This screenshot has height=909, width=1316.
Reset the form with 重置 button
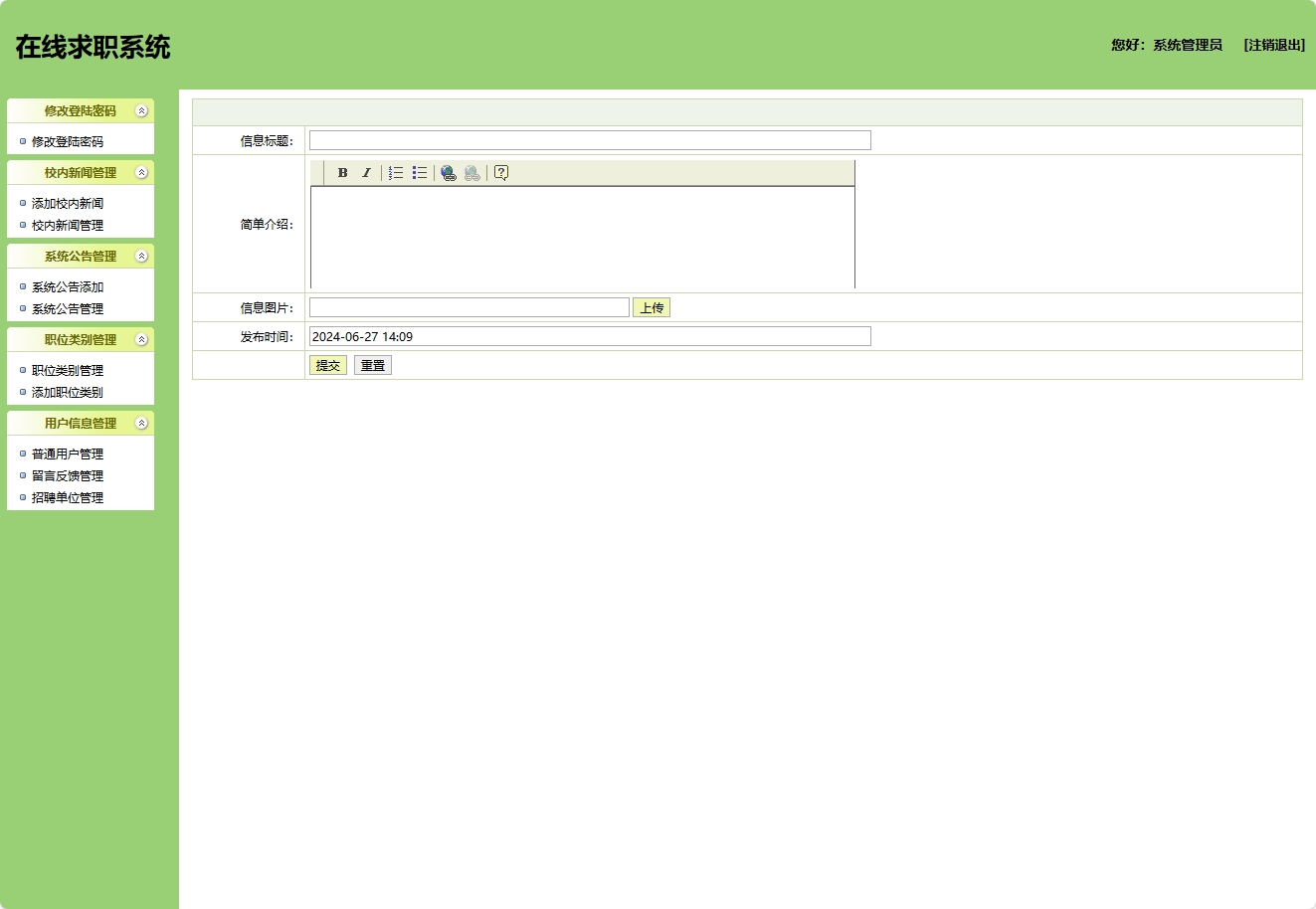click(373, 366)
